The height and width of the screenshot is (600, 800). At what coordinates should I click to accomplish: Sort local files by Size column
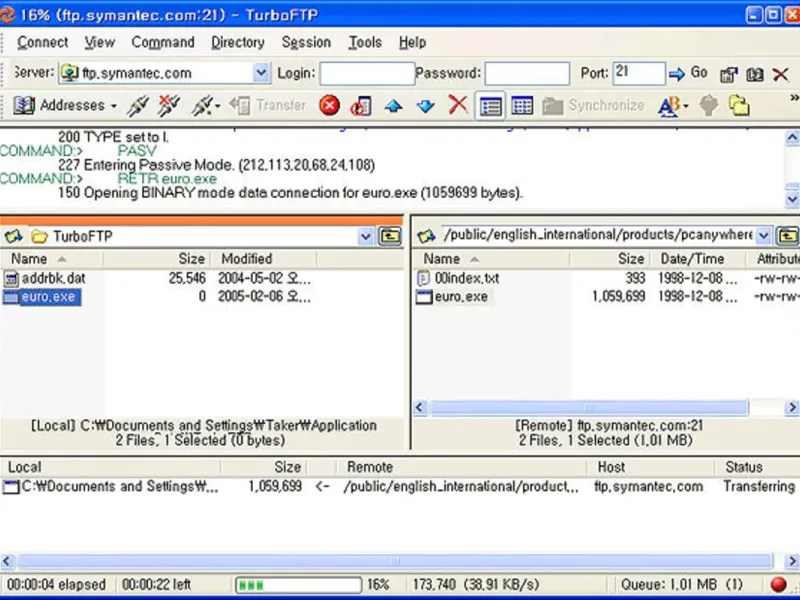(x=157, y=259)
